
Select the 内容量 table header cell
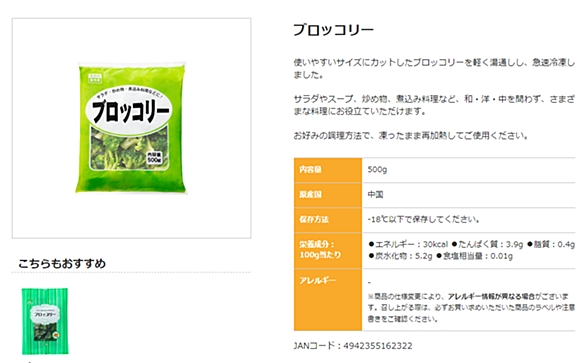[x=328, y=170]
